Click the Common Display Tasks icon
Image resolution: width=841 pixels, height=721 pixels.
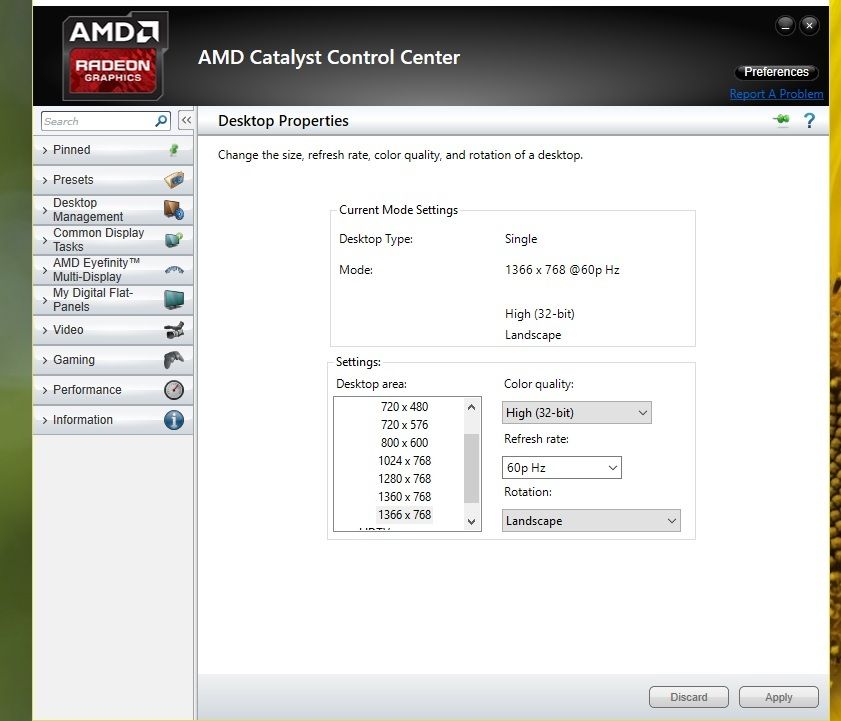(x=174, y=240)
